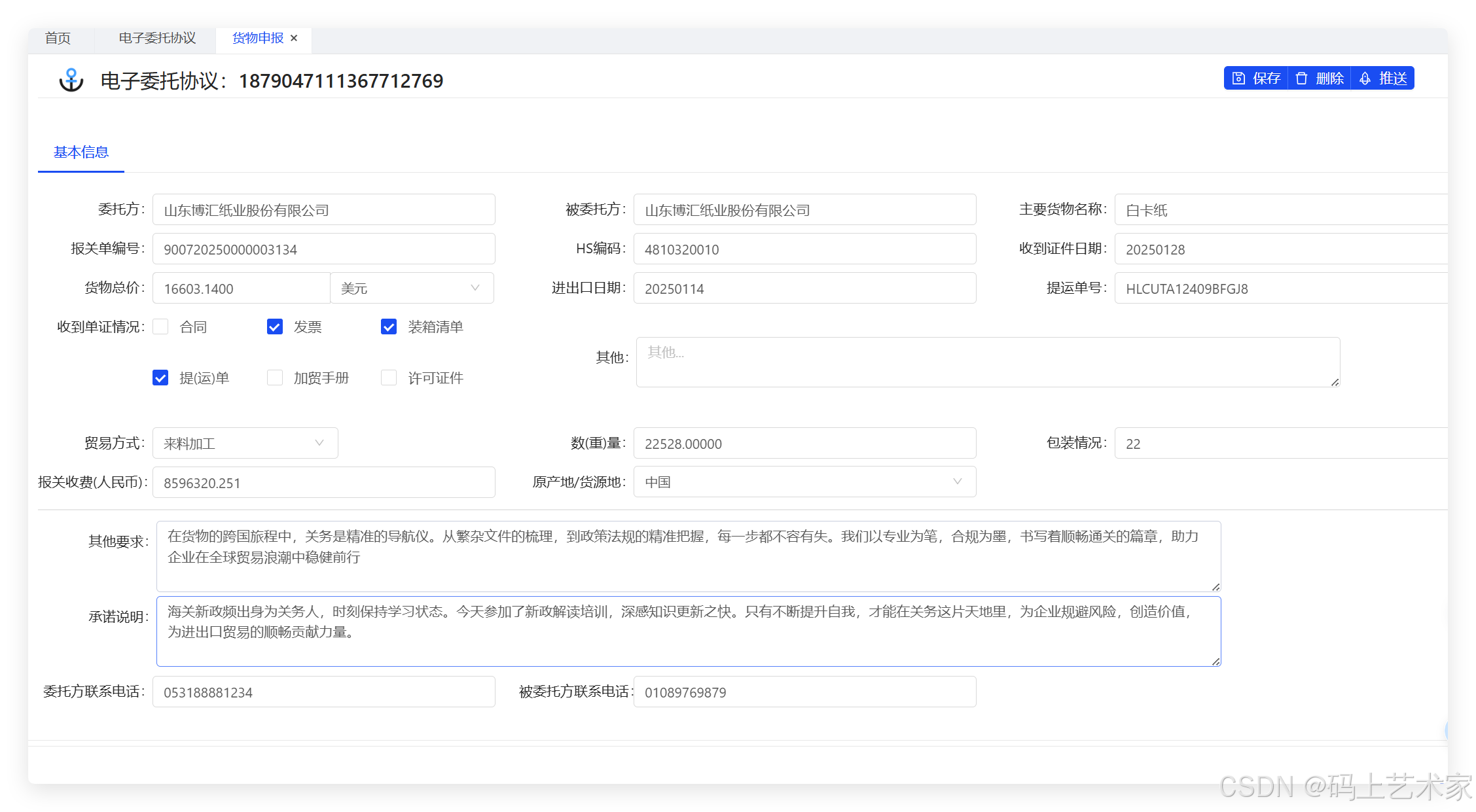The height and width of the screenshot is (812, 1476).
Task: Open the 美元 currency dropdown
Action: (x=412, y=288)
